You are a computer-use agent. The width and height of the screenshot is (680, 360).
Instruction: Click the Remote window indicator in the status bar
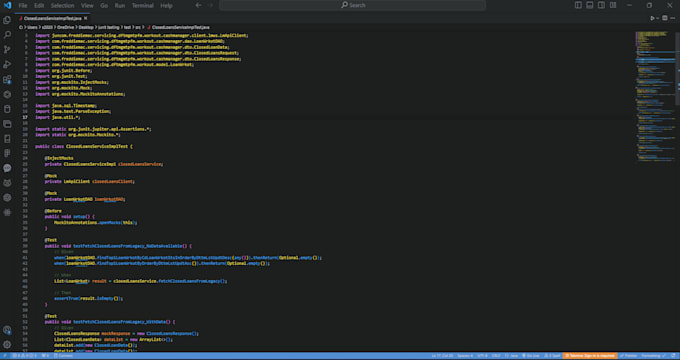pyautogui.click(x=5, y=356)
